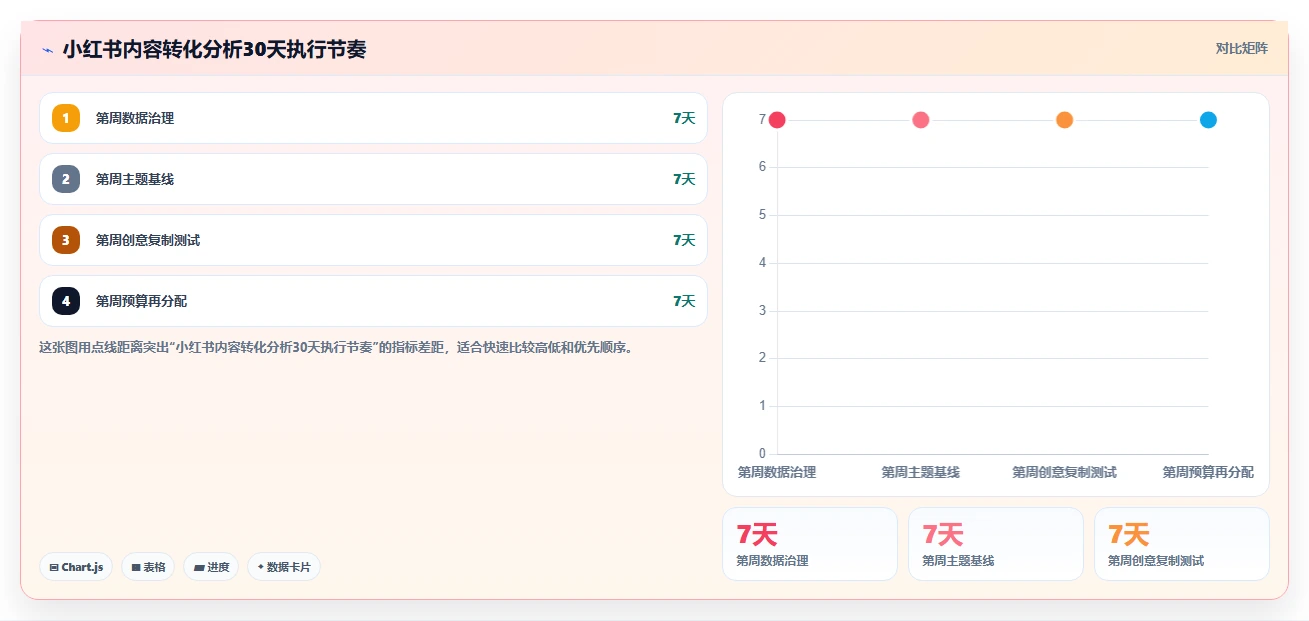Click the 数据卡片 tag chip
1309x621 pixels.
click(284, 567)
